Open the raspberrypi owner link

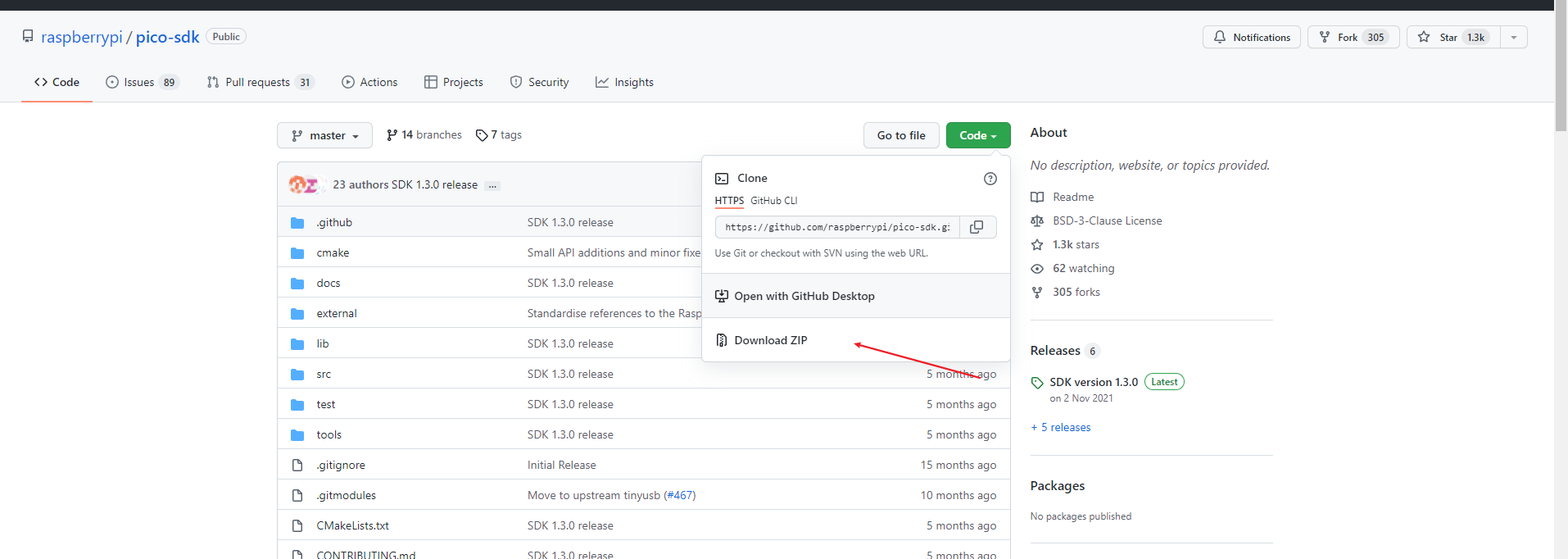(x=82, y=37)
